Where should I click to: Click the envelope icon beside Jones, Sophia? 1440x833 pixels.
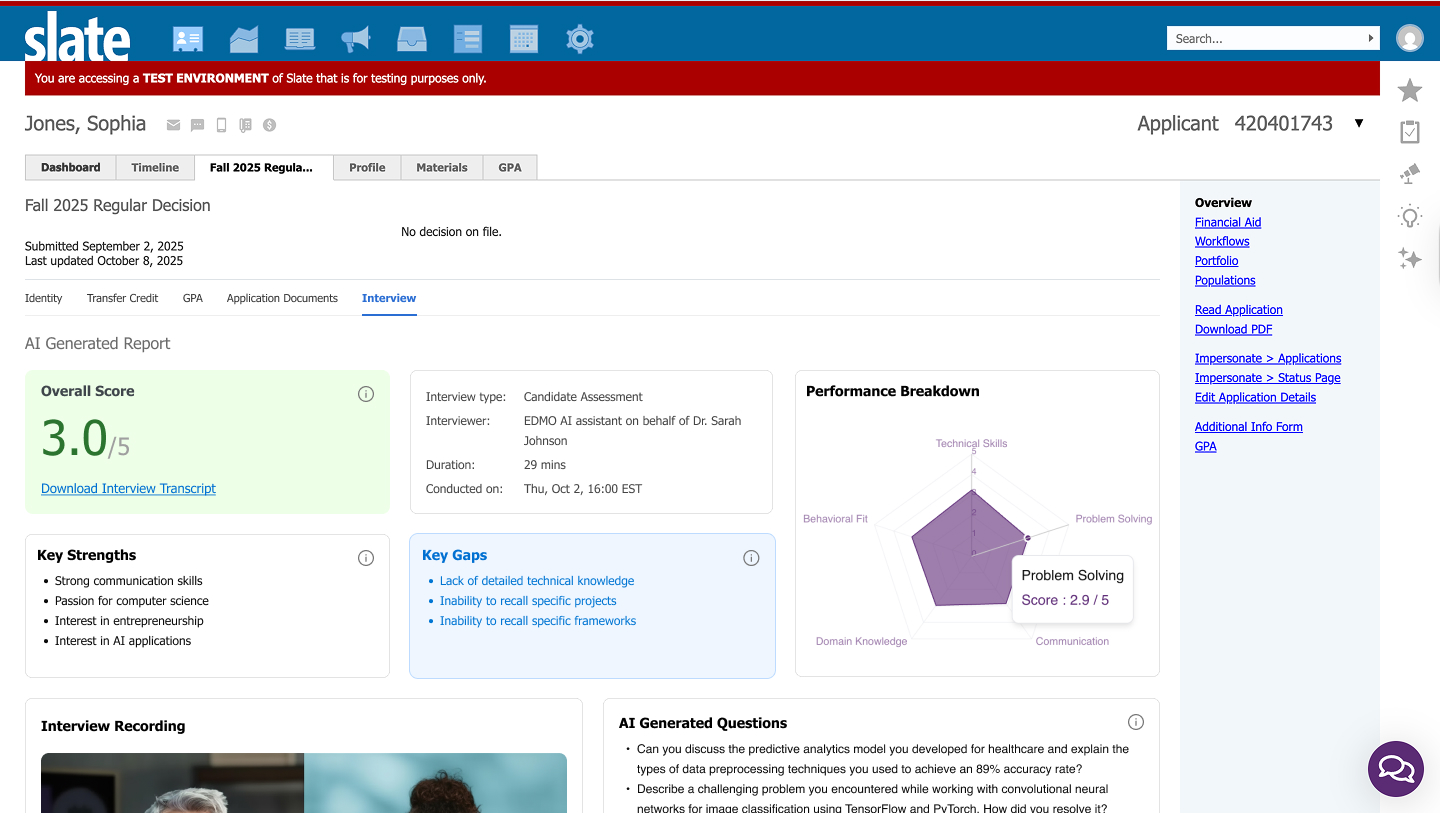point(173,125)
